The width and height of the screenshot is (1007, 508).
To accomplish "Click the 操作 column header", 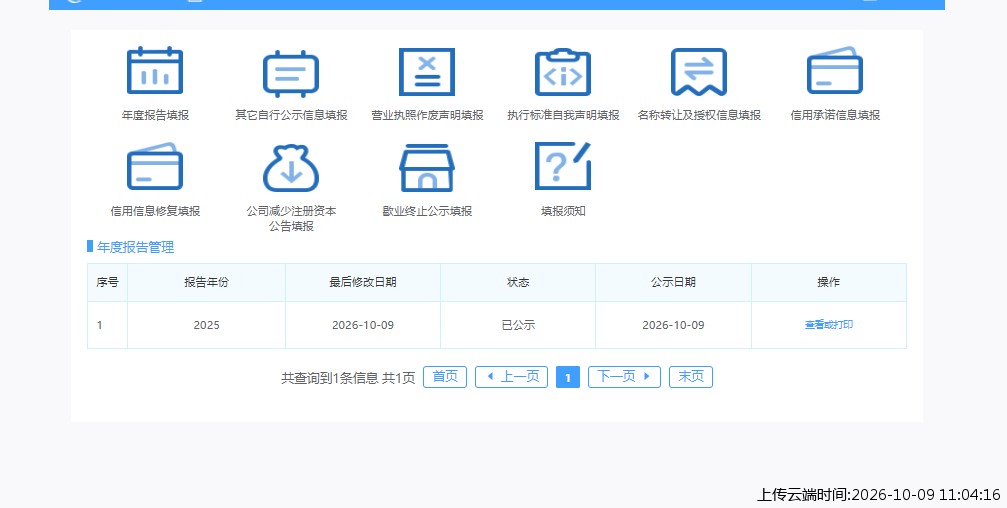I will point(828,282).
